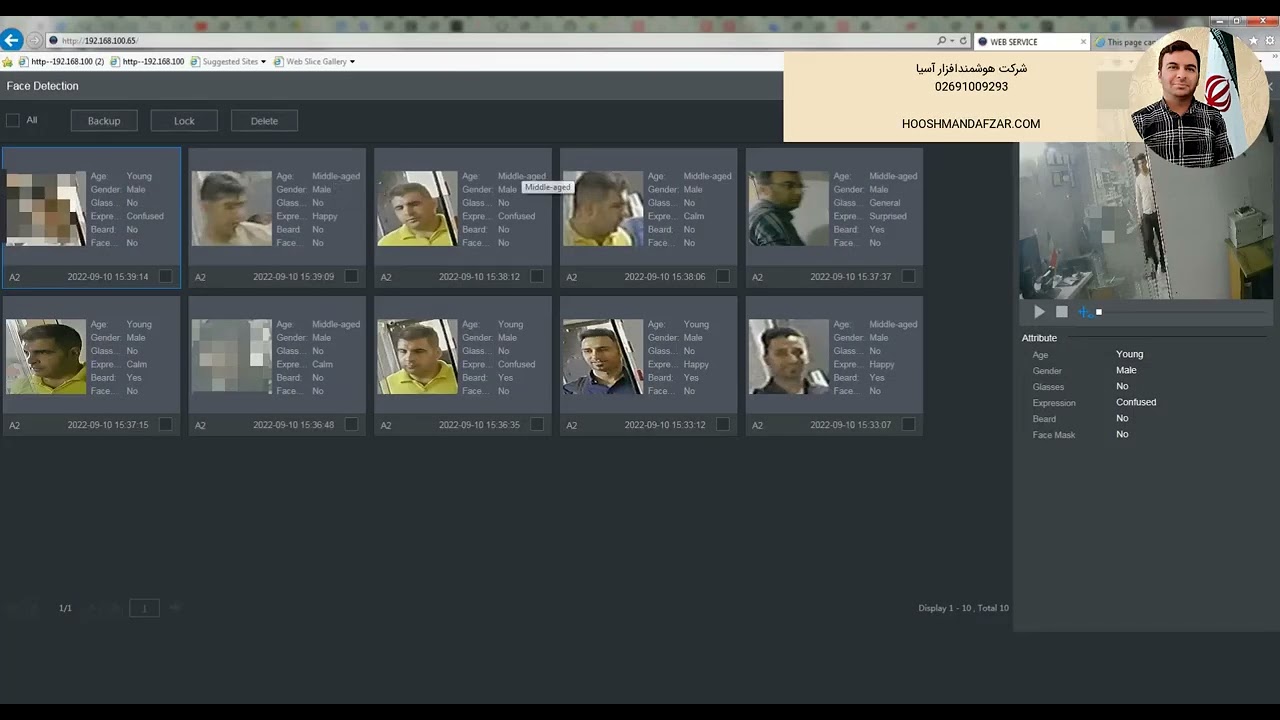Image resolution: width=1280 pixels, height=720 pixels.
Task: Select the checkbox for record 15:37:15
Action: point(166,424)
